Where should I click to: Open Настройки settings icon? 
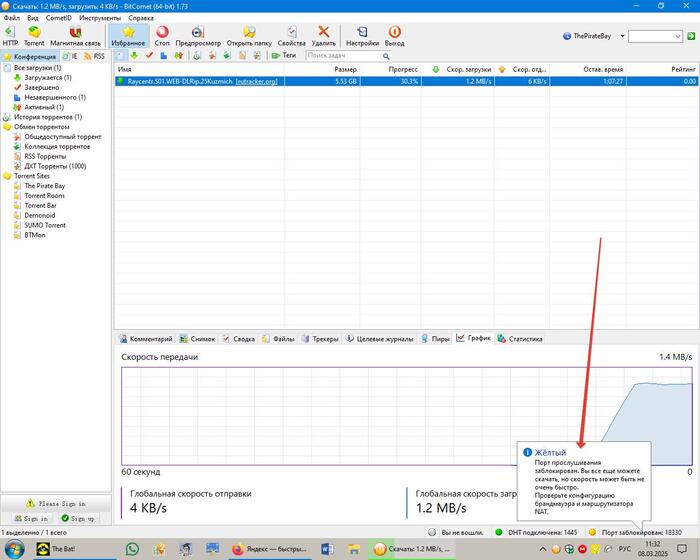tap(361, 36)
